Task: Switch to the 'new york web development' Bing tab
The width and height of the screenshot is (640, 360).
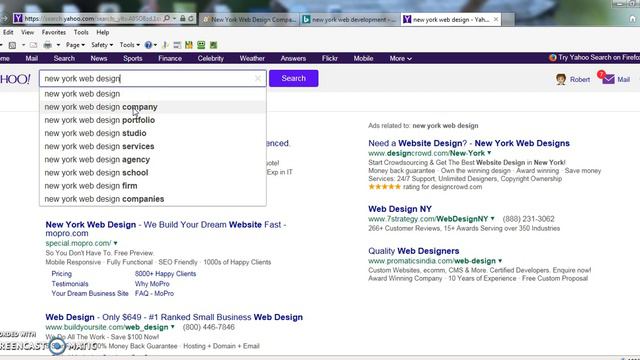Action: pos(349,19)
